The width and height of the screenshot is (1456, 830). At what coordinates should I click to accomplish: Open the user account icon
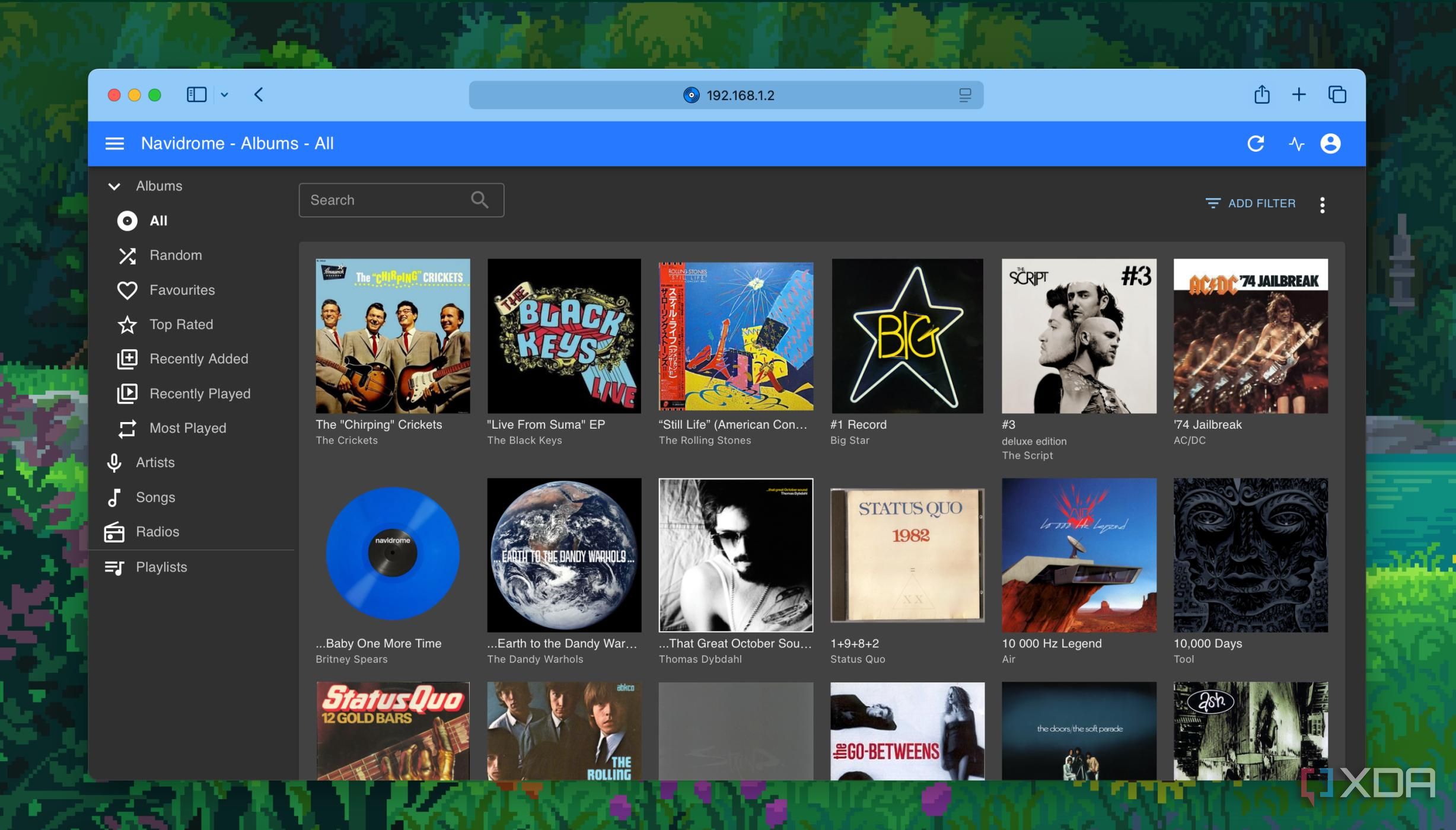click(x=1330, y=143)
